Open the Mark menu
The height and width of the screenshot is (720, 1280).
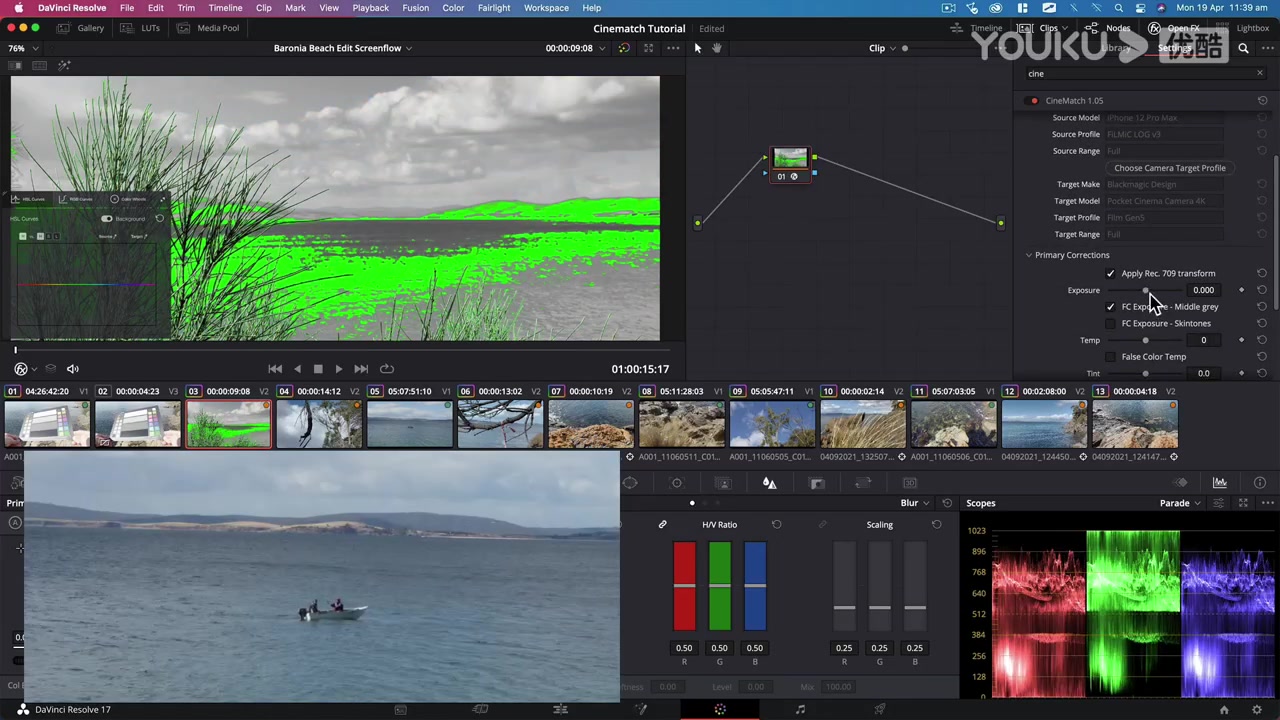(x=295, y=8)
